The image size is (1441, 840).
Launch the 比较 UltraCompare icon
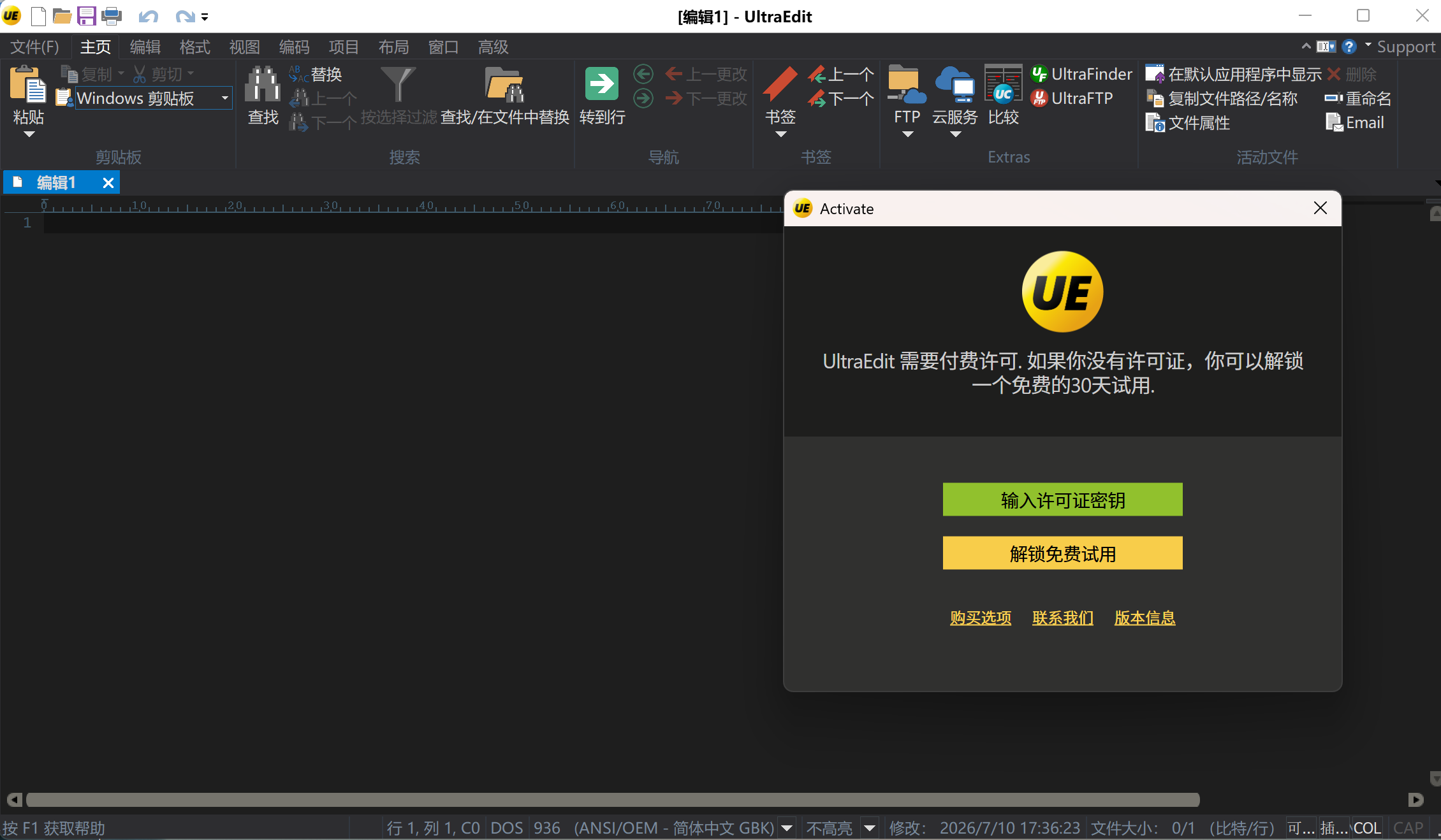(1003, 84)
